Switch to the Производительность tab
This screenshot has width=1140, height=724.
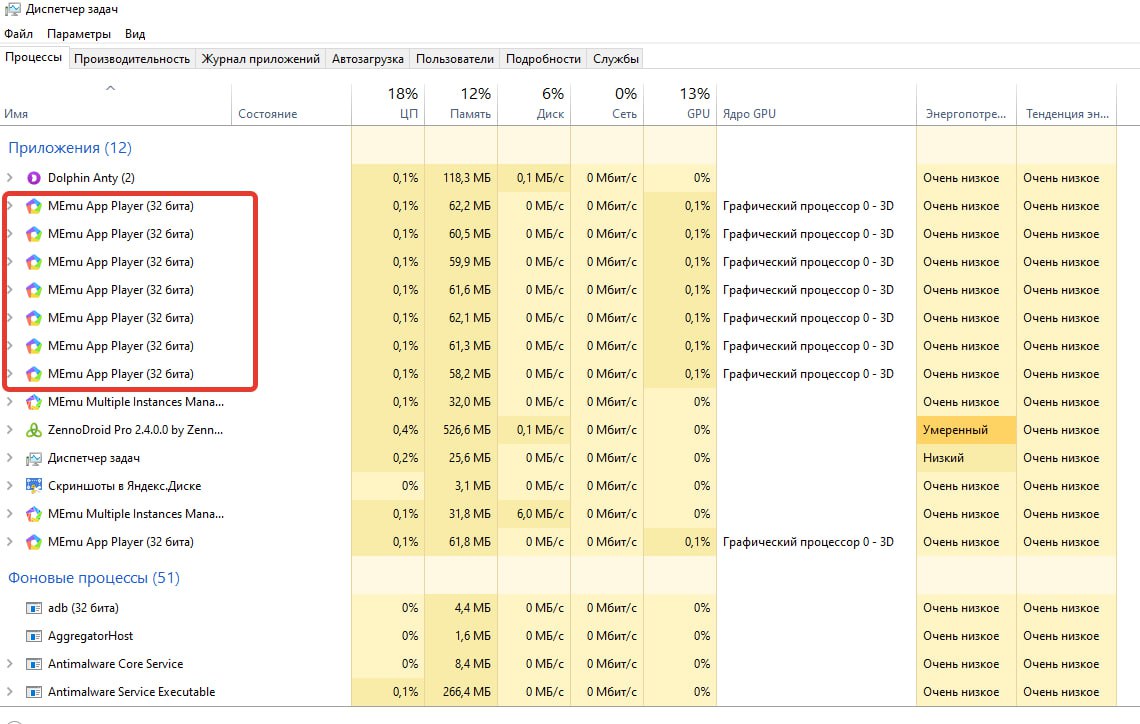pos(132,59)
